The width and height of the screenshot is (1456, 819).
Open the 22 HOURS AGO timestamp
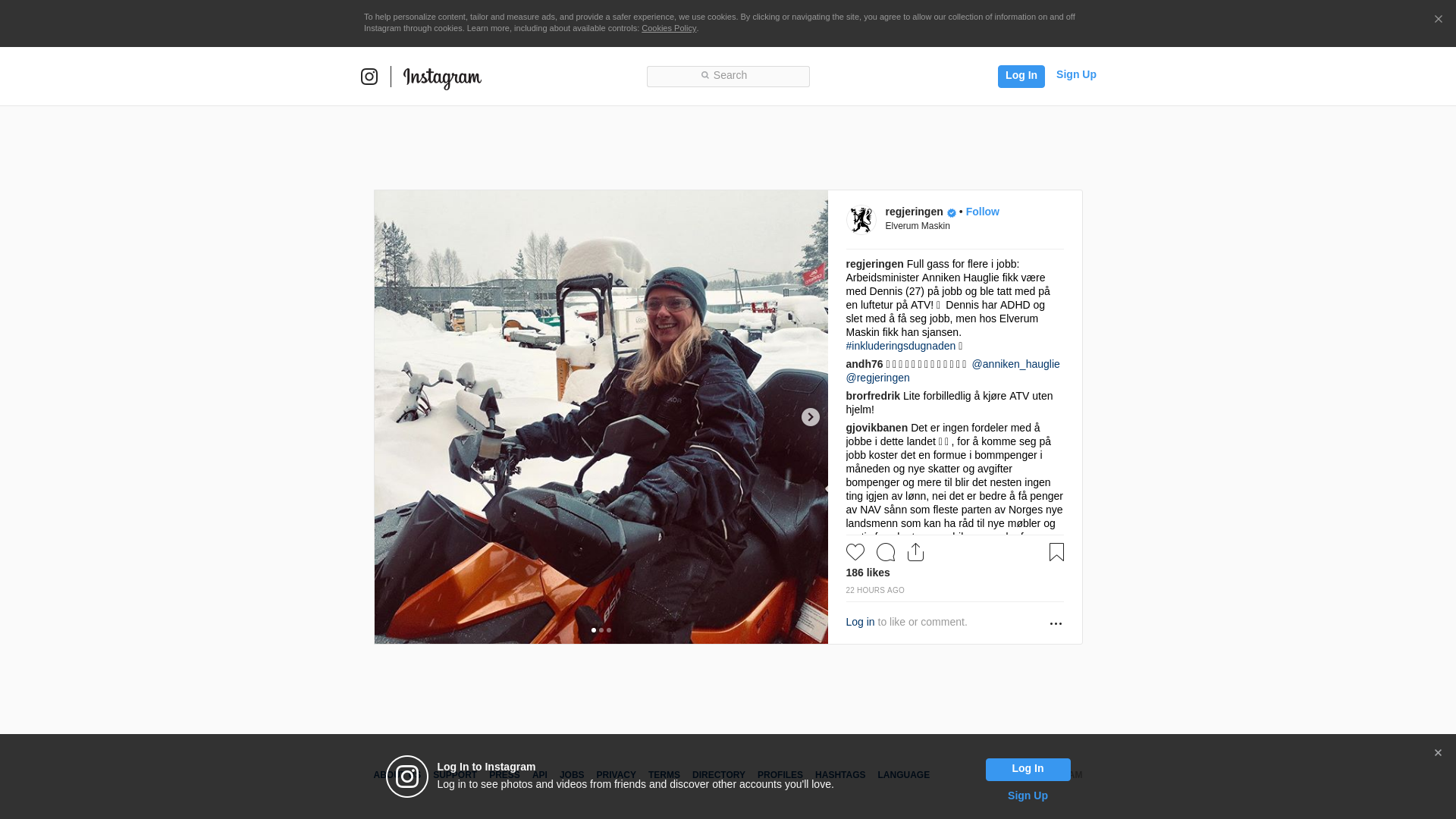pyautogui.click(x=874, y=591)
